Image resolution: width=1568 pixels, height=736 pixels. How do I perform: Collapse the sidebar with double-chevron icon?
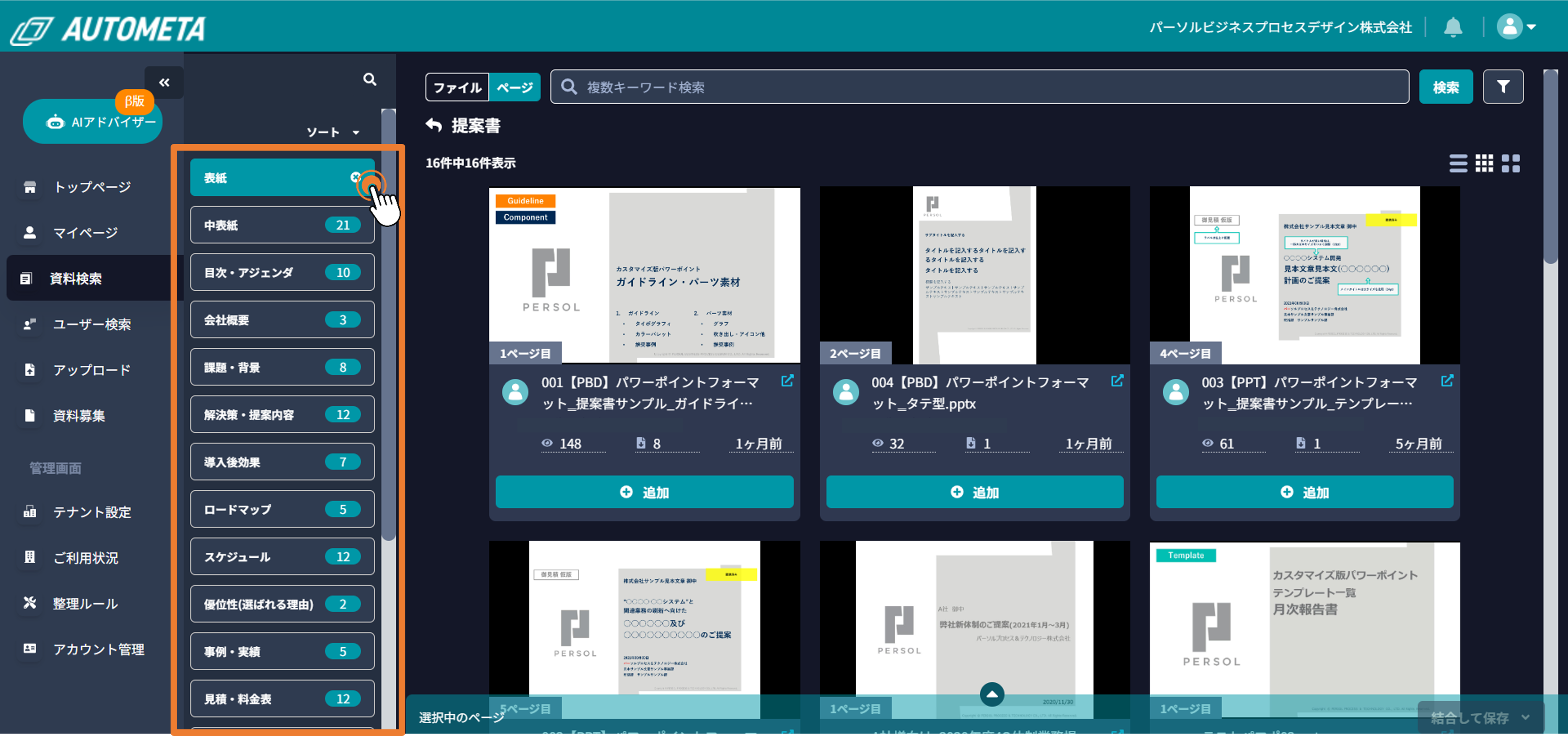pyautogui.click(x=164, y=82)
